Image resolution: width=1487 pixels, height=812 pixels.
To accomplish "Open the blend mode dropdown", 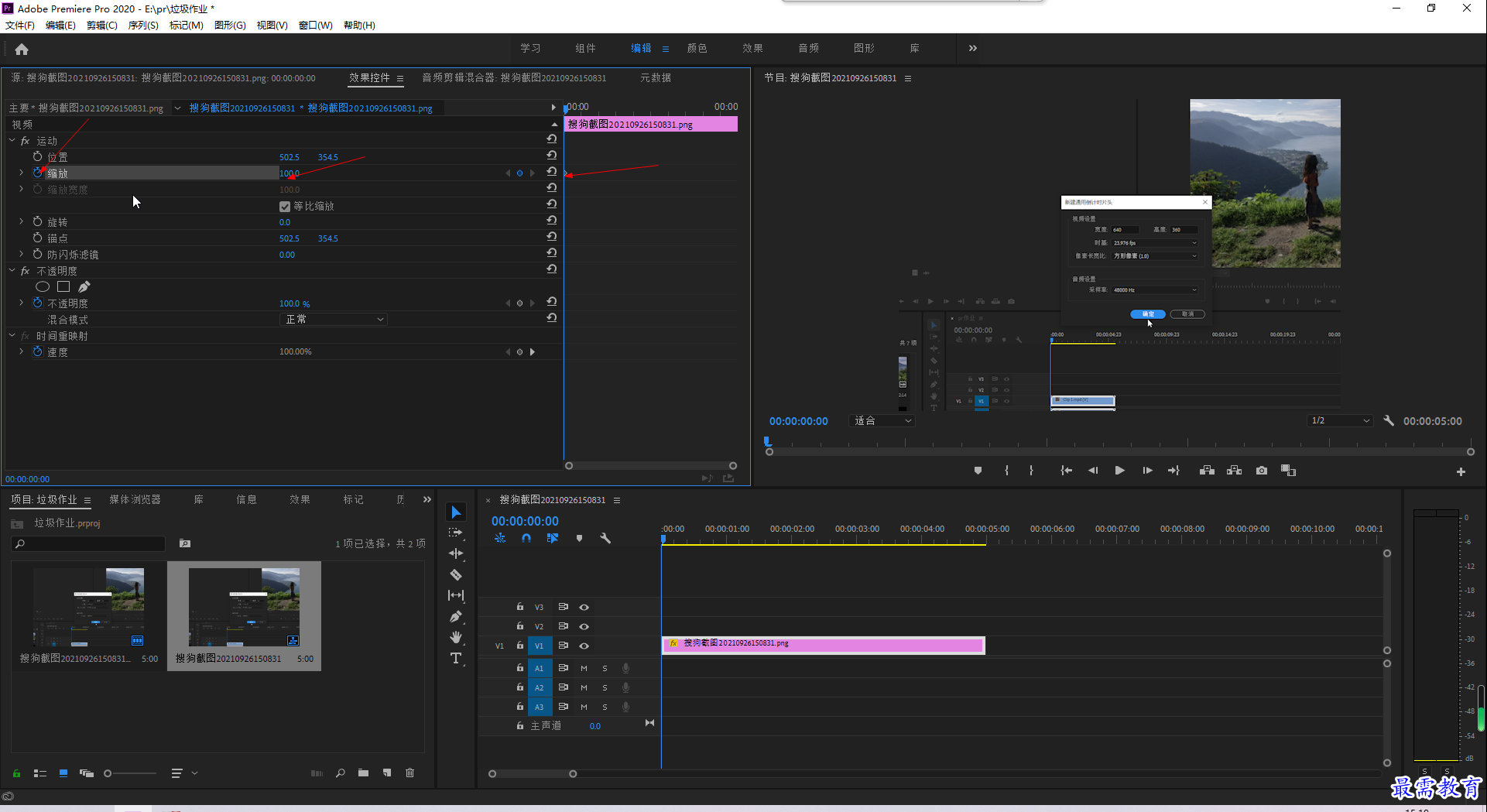I will 333,319.
